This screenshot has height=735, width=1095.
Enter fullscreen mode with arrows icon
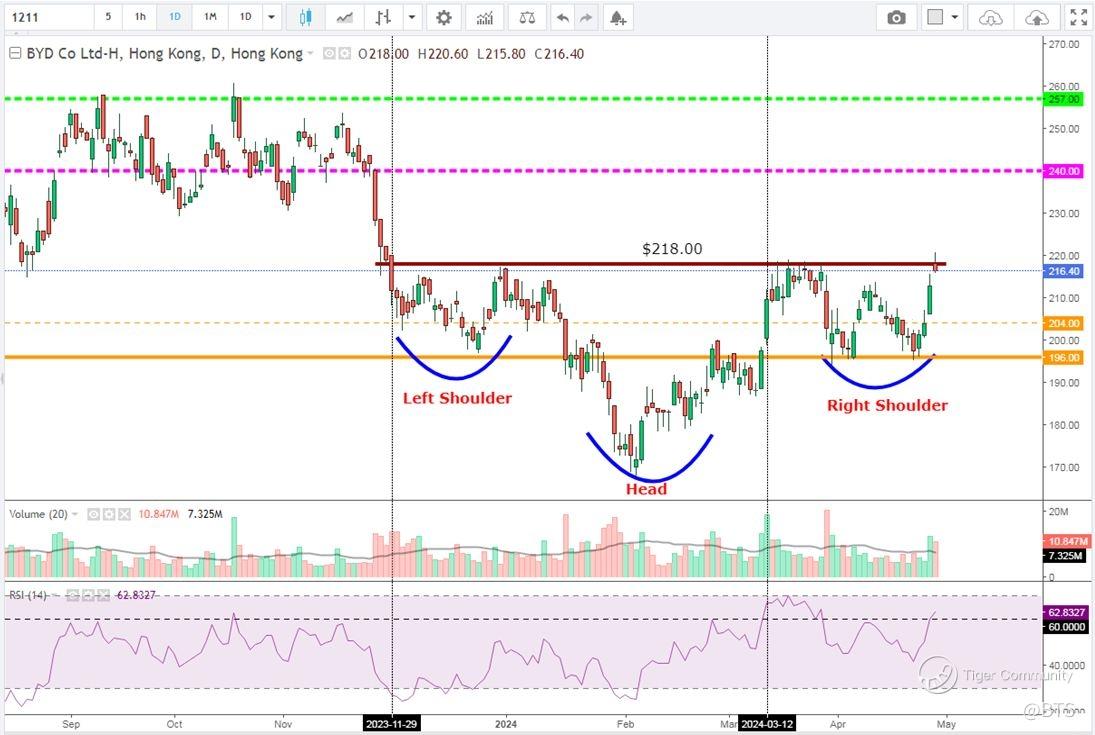tap(1079, 17)
